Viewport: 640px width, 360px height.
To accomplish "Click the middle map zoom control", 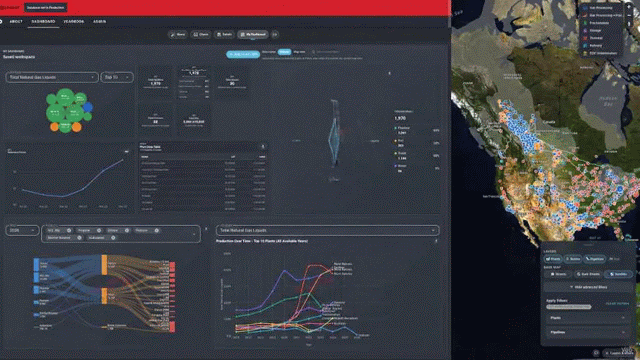I will tap(629, 16).
